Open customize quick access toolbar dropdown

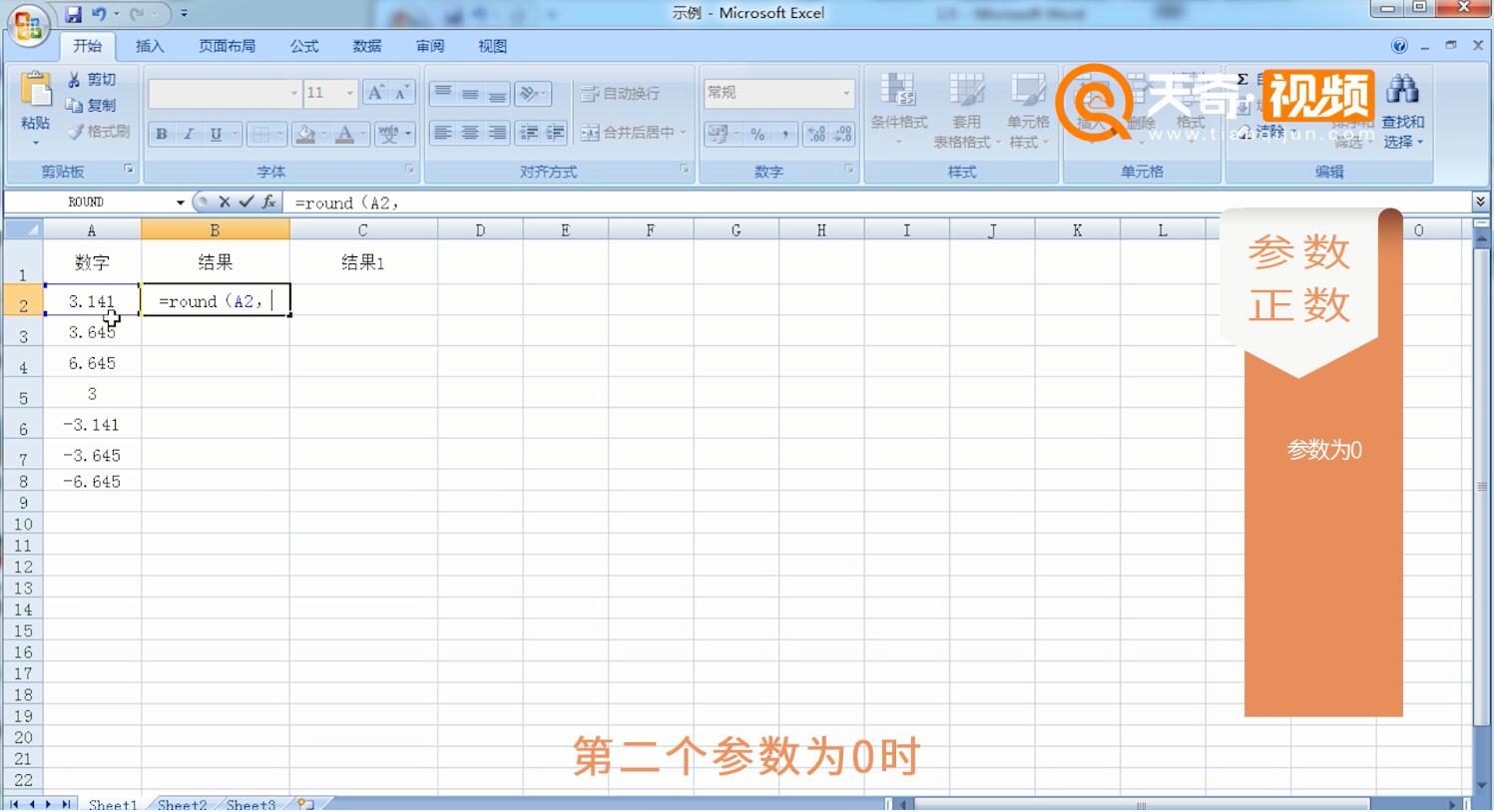[x=184, y=14]
